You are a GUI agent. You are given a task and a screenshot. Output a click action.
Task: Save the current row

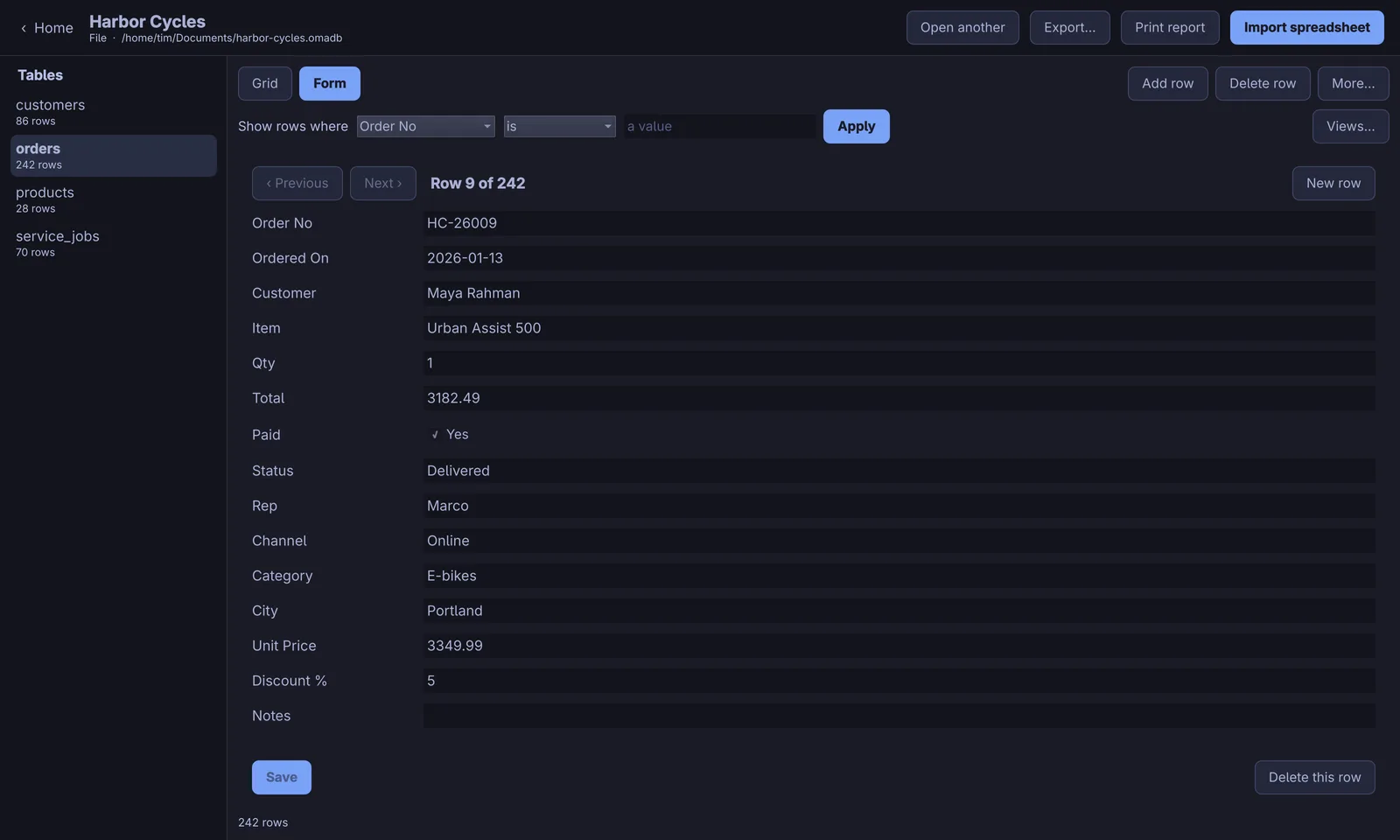[x=282, y=777]
